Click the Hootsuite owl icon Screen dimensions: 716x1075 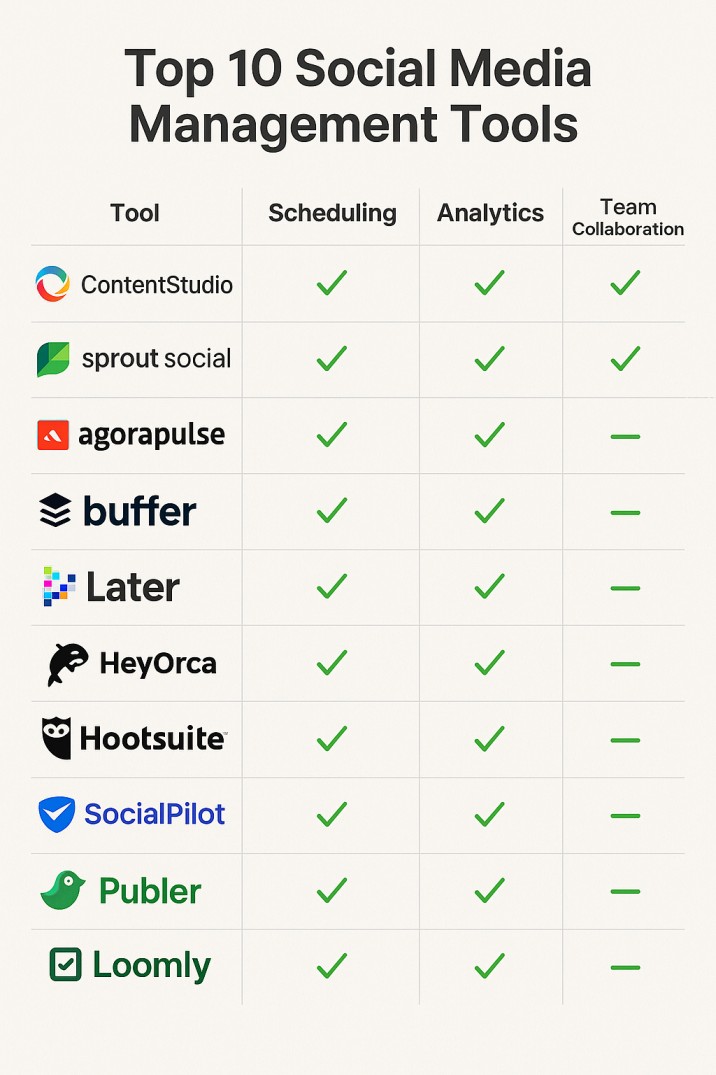click(56, 738)
